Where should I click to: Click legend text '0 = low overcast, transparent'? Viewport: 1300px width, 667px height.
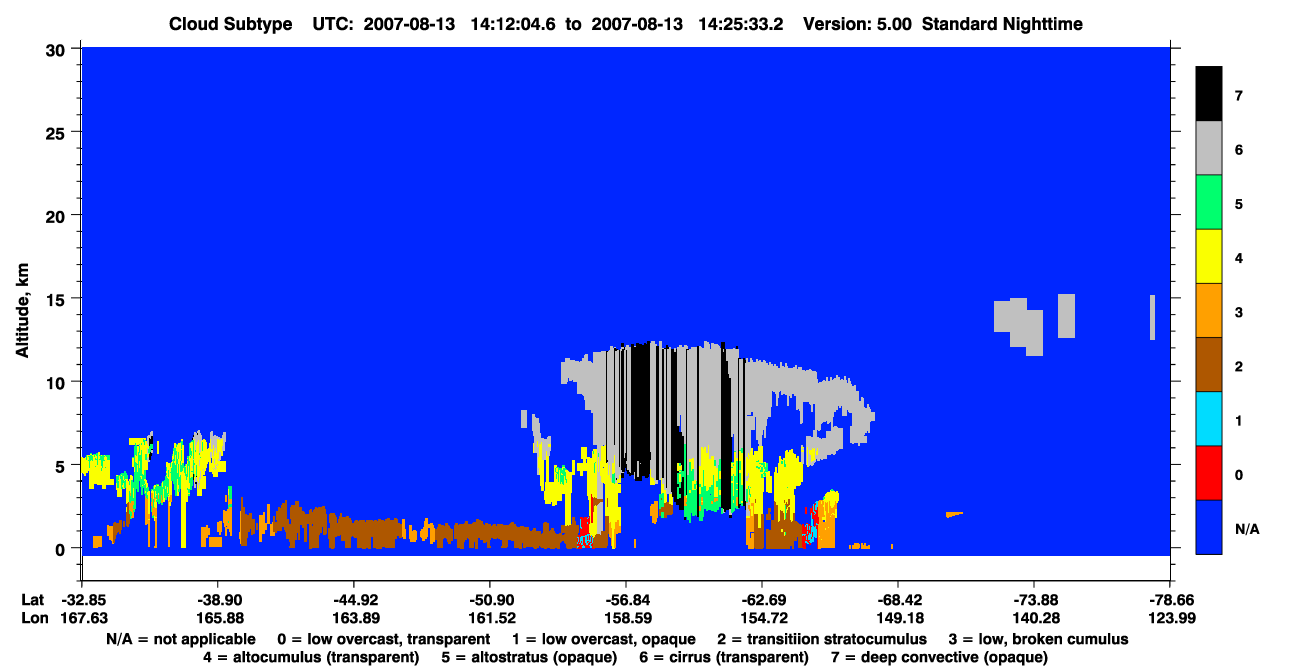pyautogui.click(x=383, y=638)
